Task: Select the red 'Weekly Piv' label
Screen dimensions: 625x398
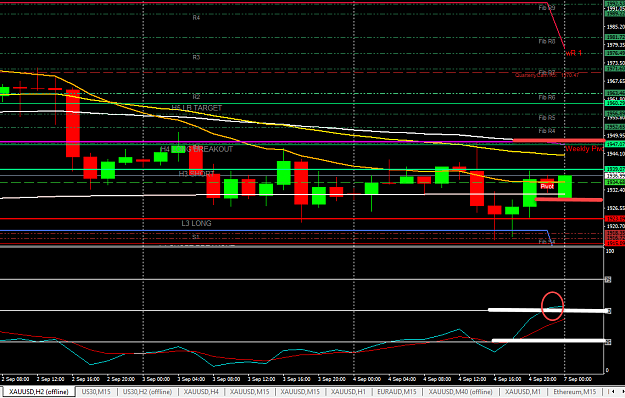Action: [x=584, y=149]
